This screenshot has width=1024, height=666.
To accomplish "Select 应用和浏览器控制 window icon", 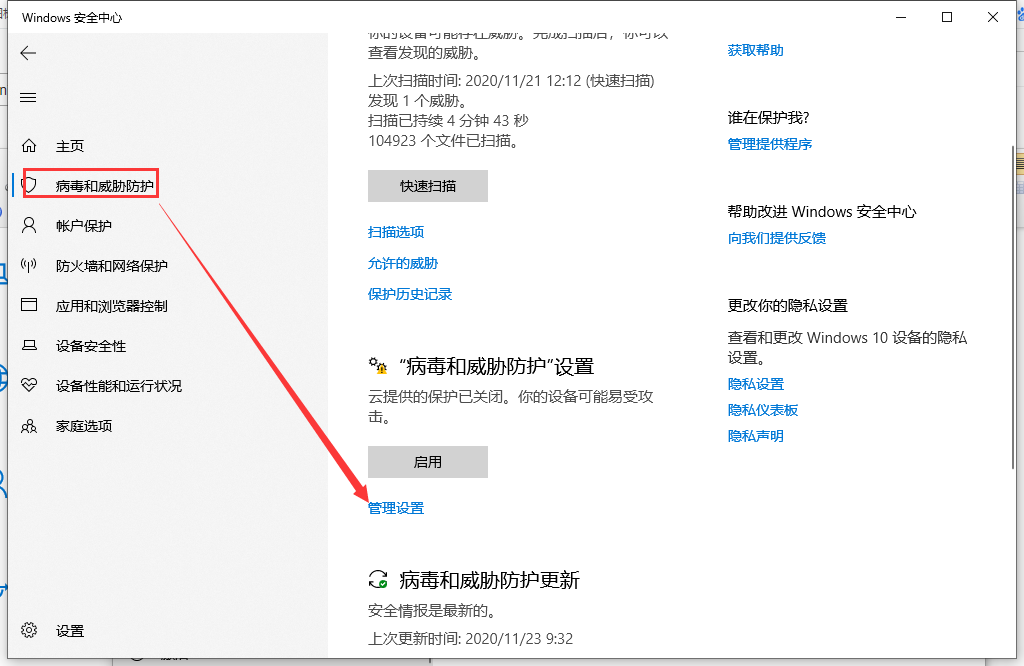I will [29, 306].
